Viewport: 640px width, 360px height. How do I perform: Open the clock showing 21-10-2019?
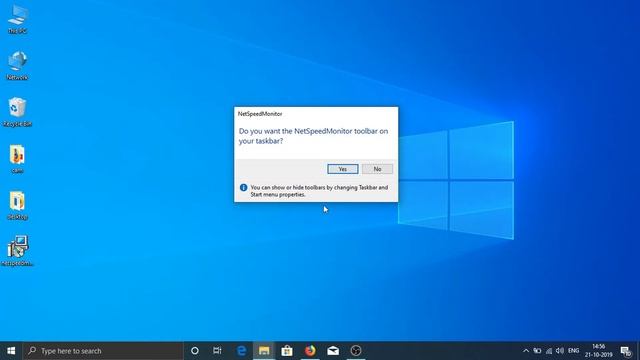[598, 351]
